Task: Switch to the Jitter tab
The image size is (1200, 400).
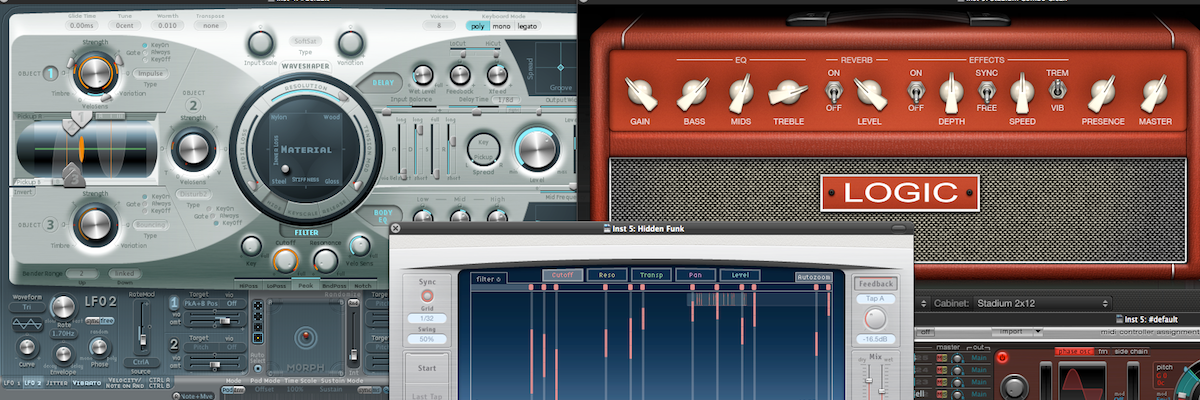Action: [57, 383]
